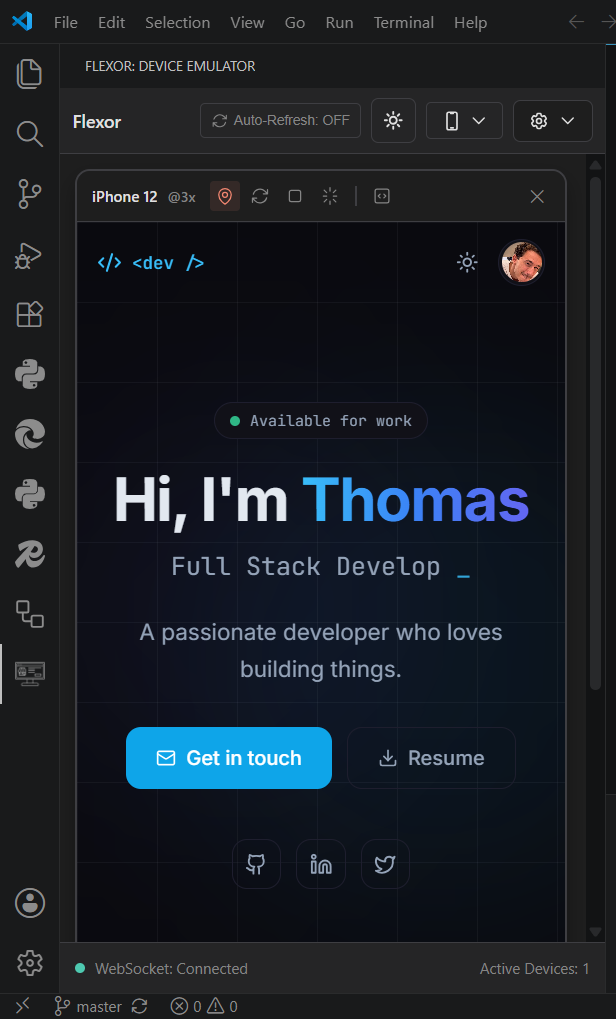Toggle the website light mode sun icon
This screenshot has width=616, height=1019.
point(467,263)
